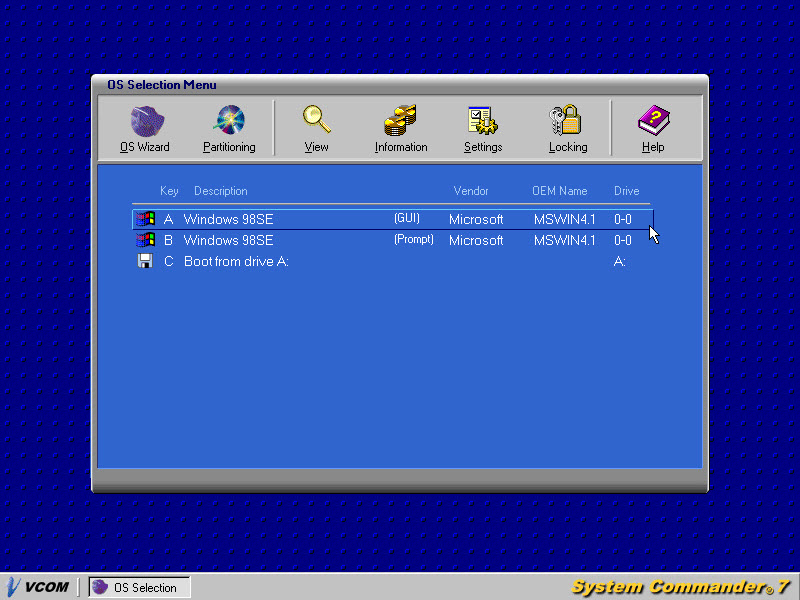Open the Information coins icon
This screenshot has height=600, width=800.
pyautogui.click(x=401, y=122)
